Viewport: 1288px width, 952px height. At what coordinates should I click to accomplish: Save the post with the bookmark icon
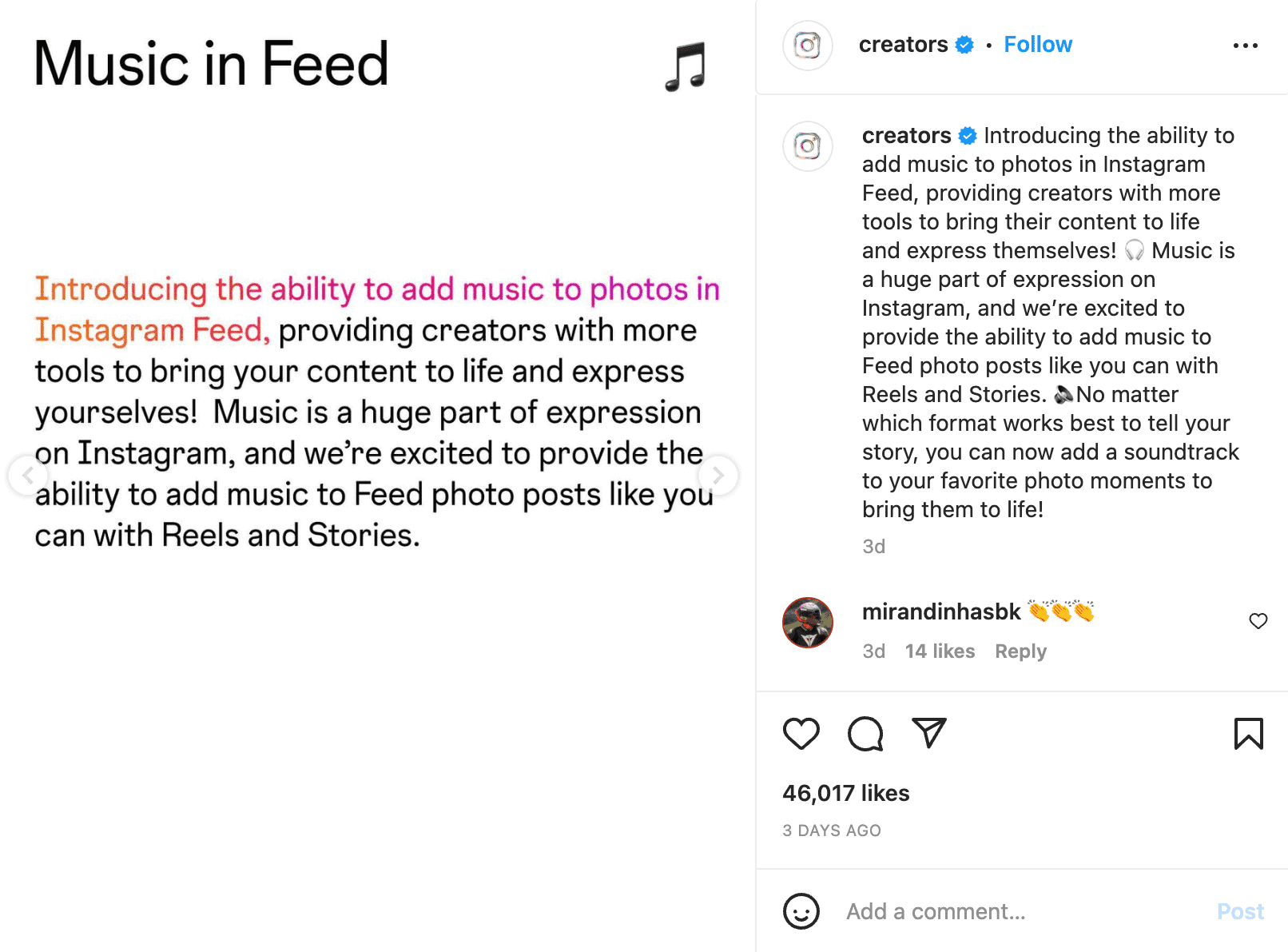[1248, 733]
